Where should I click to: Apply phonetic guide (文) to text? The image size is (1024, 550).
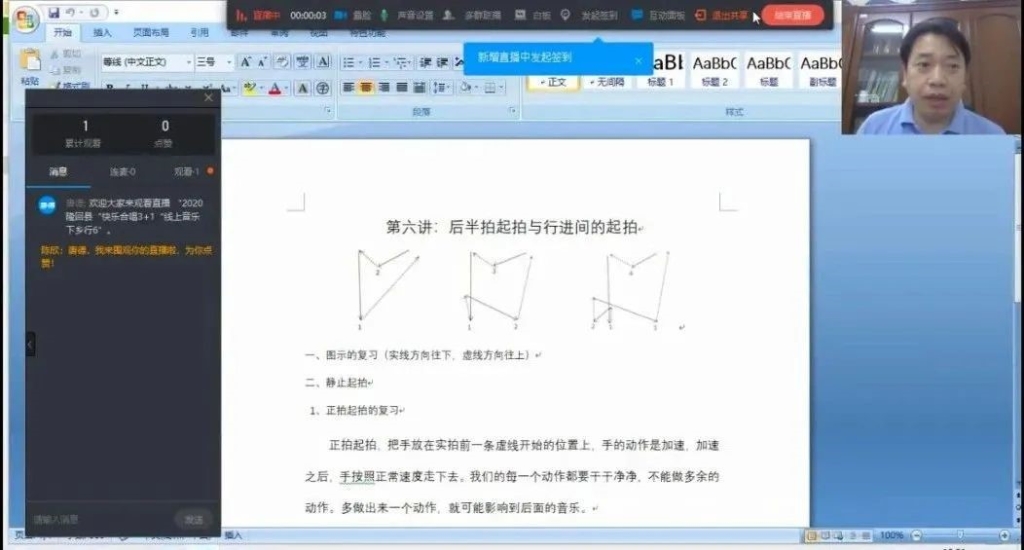pos(302,62)
